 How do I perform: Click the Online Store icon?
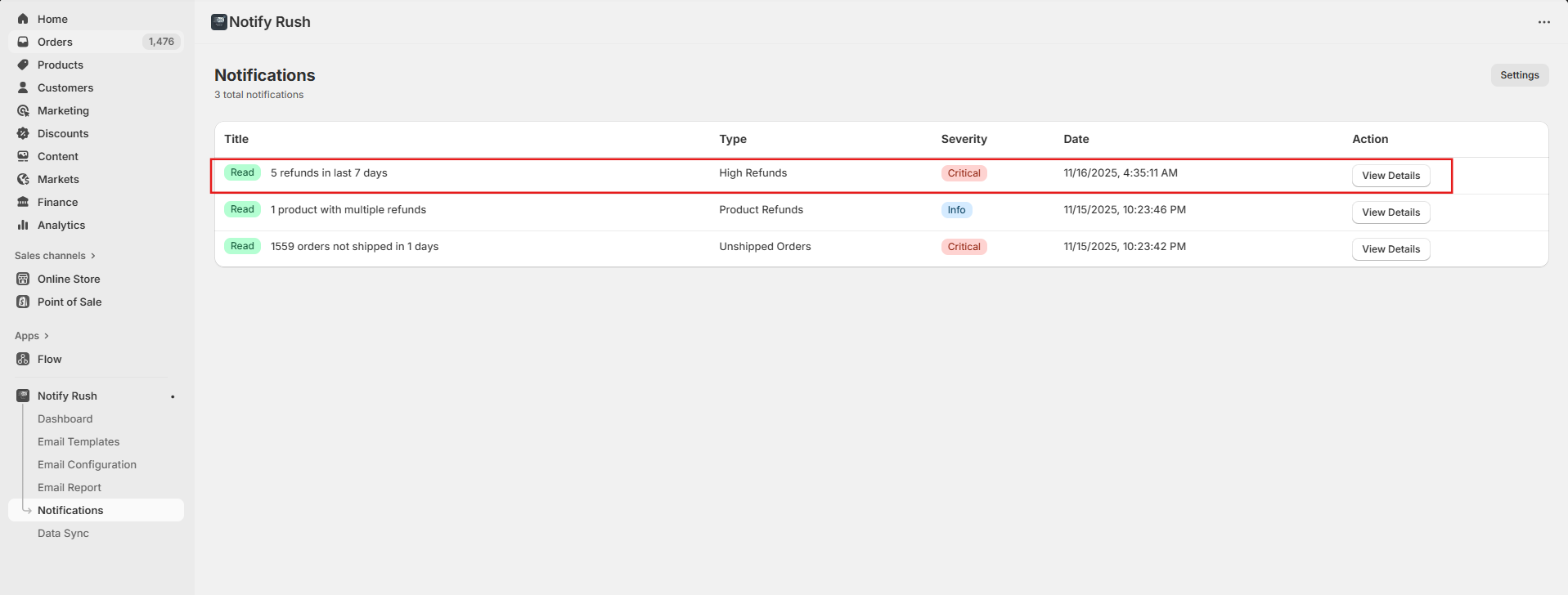[x=23, y=279]
